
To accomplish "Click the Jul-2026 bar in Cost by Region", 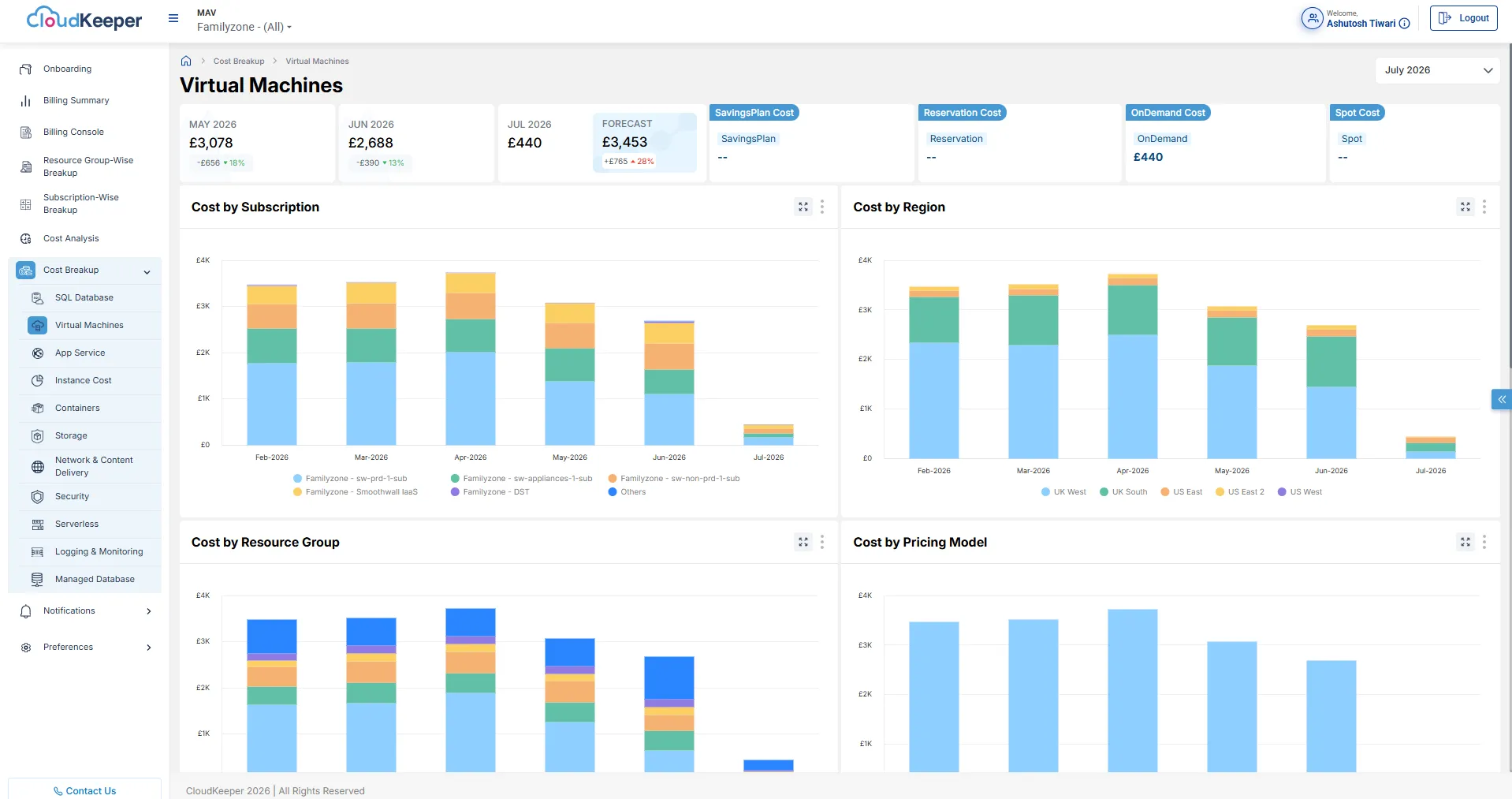I will (1430, 447).
